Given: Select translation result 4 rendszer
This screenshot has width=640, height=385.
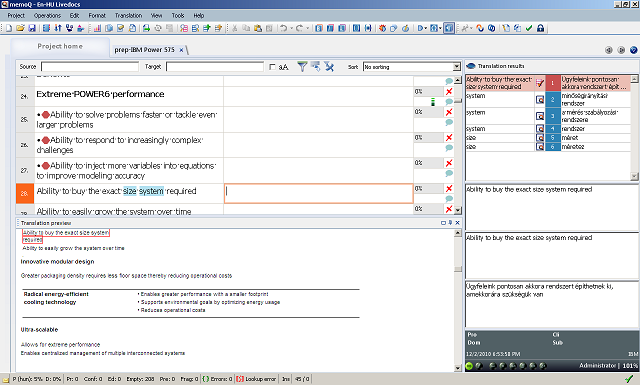Looking at the screenshot, I should point(548,129).
